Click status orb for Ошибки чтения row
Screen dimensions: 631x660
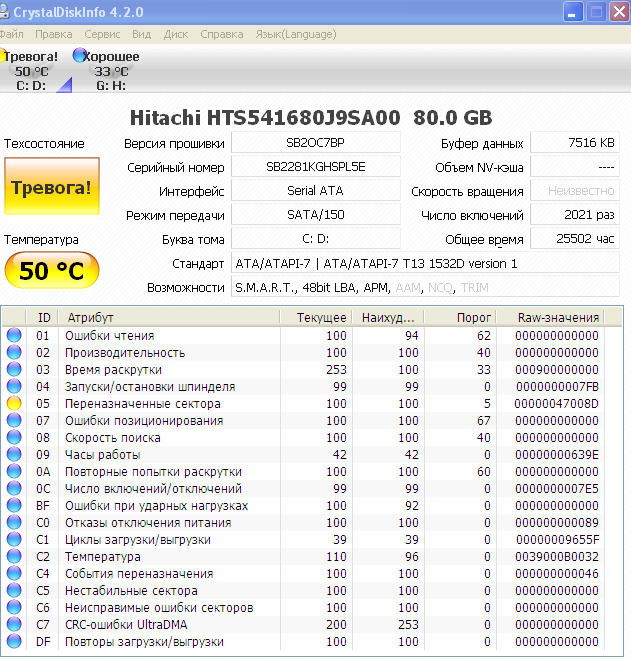[x=14, y=335]
